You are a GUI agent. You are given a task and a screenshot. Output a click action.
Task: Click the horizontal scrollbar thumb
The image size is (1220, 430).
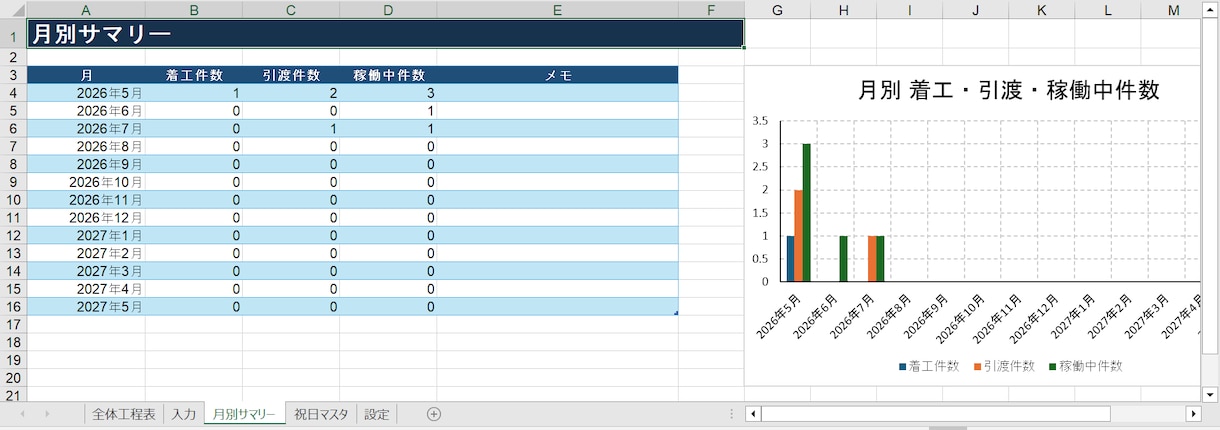click(935, 414)
